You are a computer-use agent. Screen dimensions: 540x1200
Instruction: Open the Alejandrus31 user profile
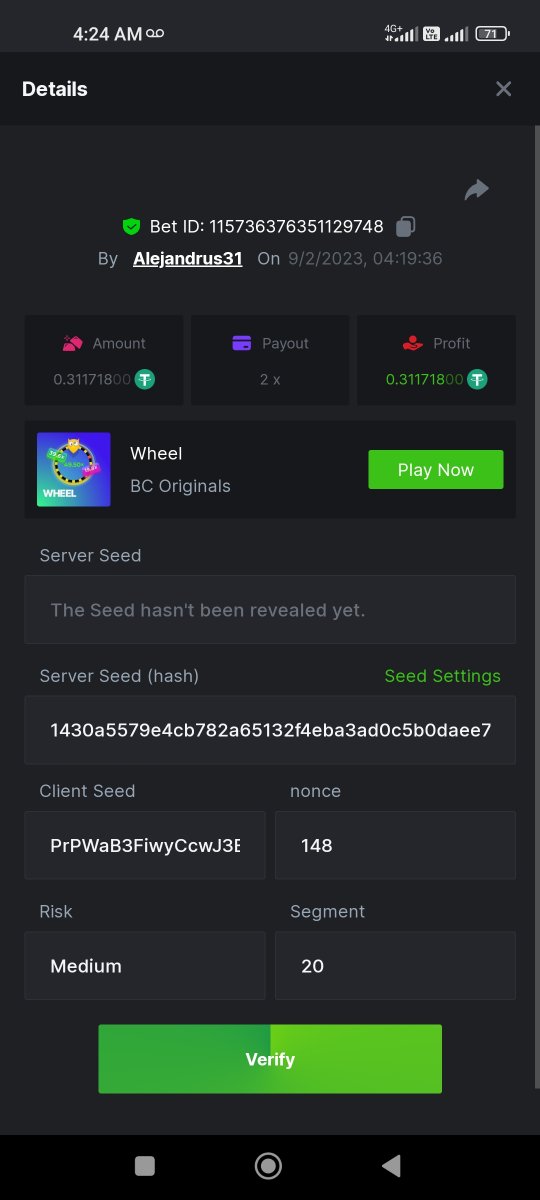click(x=188, y=258)
